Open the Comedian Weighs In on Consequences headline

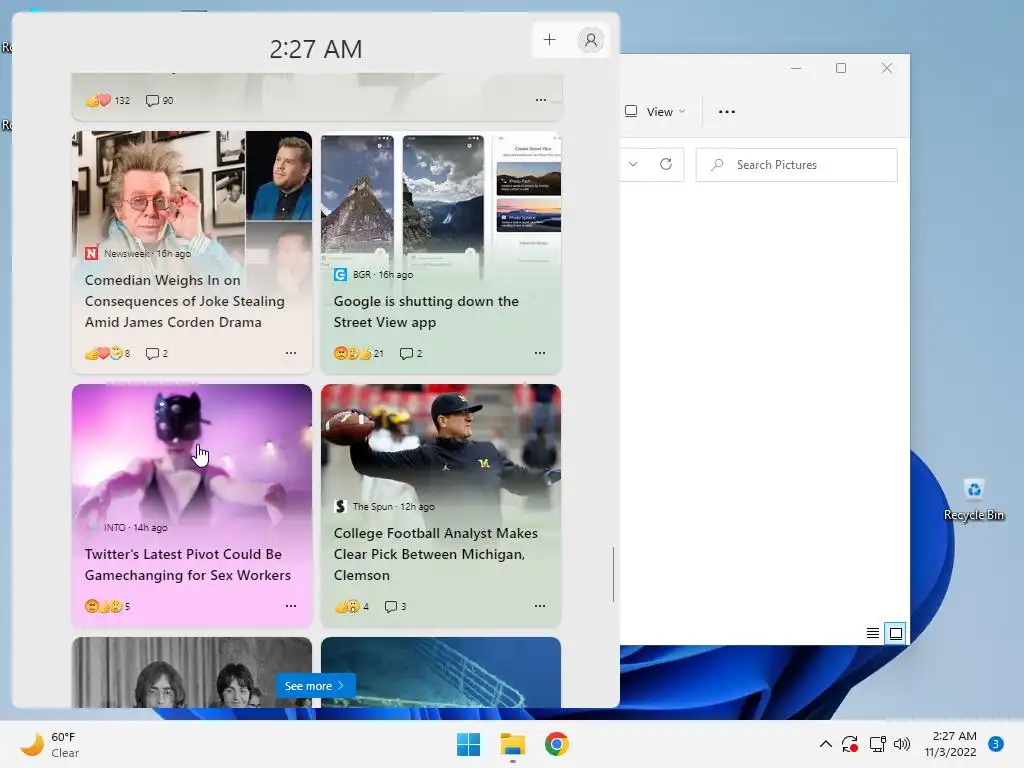(x=184, y=301)
